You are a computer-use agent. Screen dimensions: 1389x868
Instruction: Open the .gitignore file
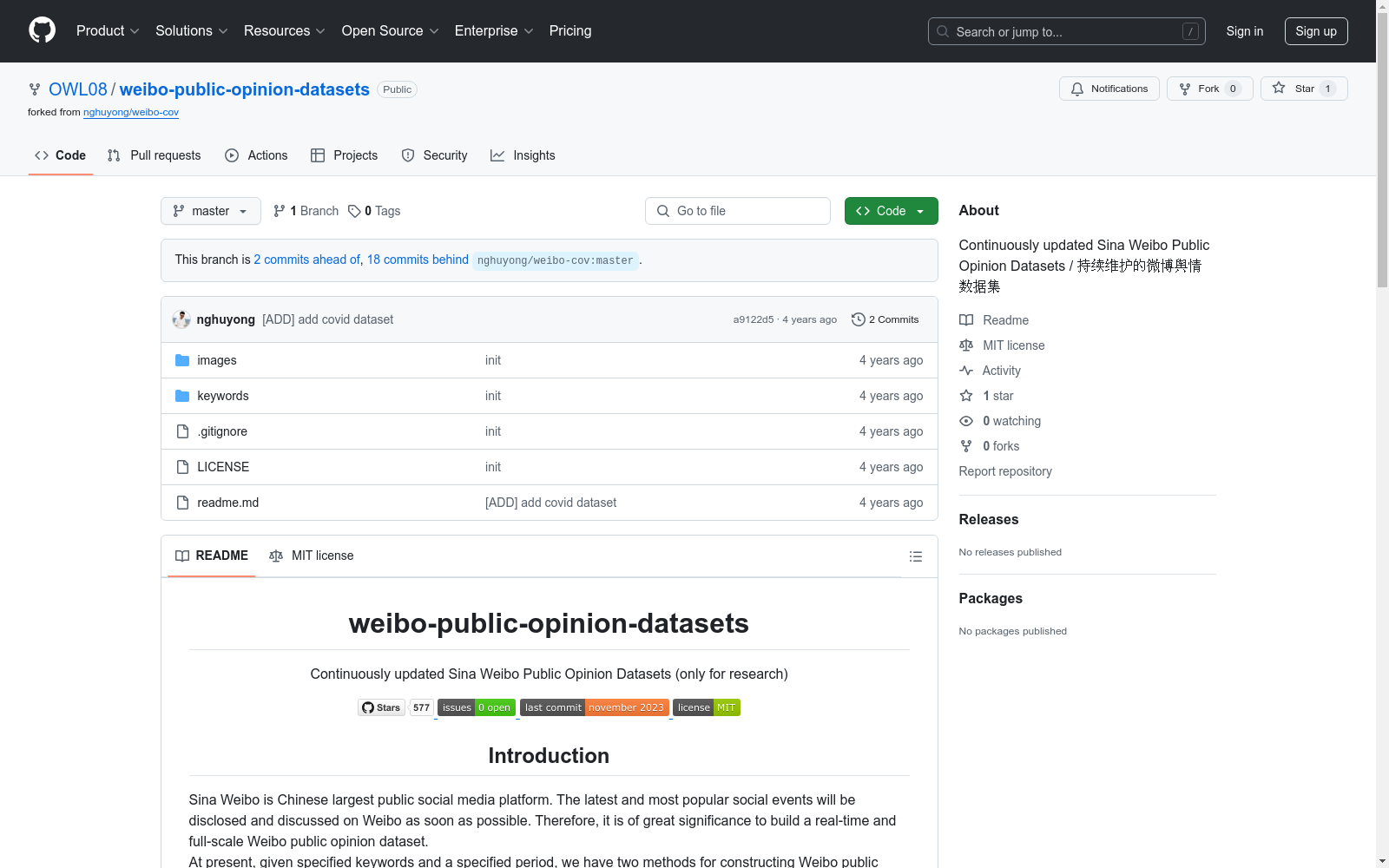(x=222, y=431)
